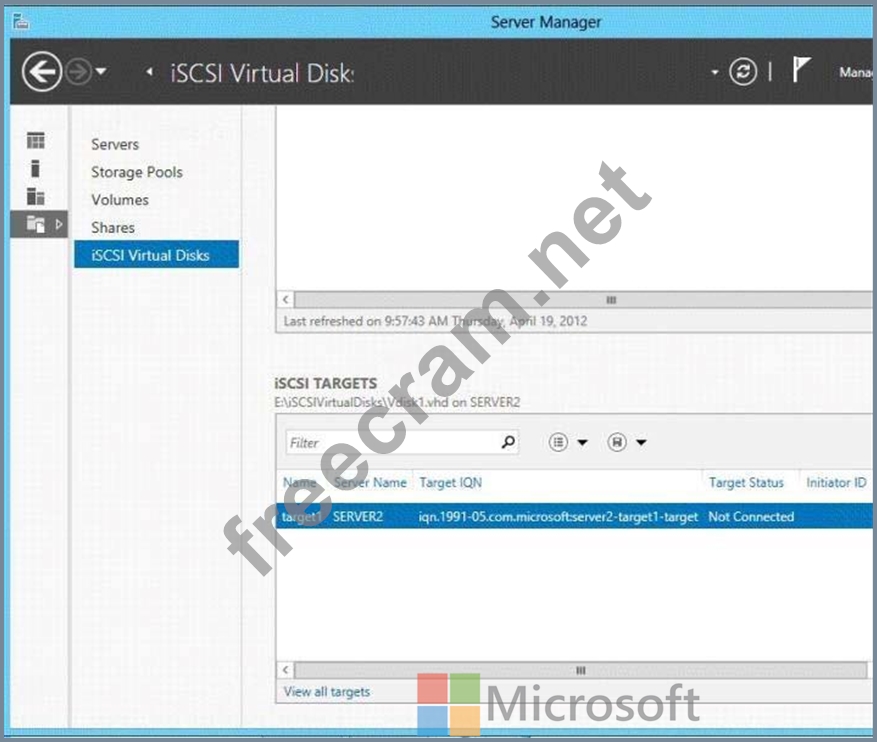This screenshot has height=742, width=877.
Task: Open the Storage Pools page
Action: 137,172
